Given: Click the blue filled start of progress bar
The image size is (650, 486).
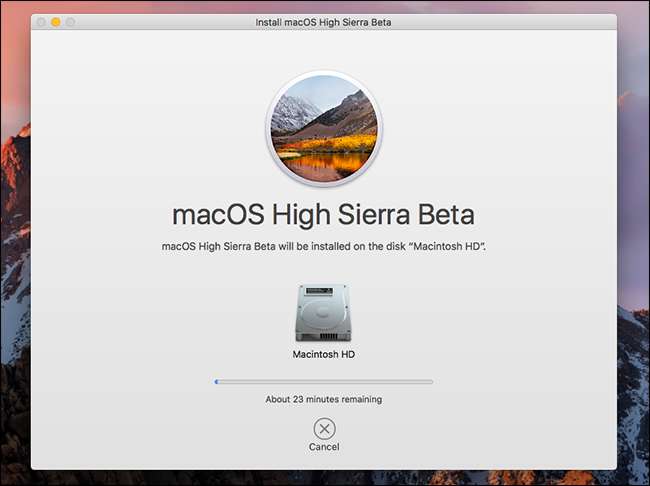Looking at the screenshot, I should 216,381.
